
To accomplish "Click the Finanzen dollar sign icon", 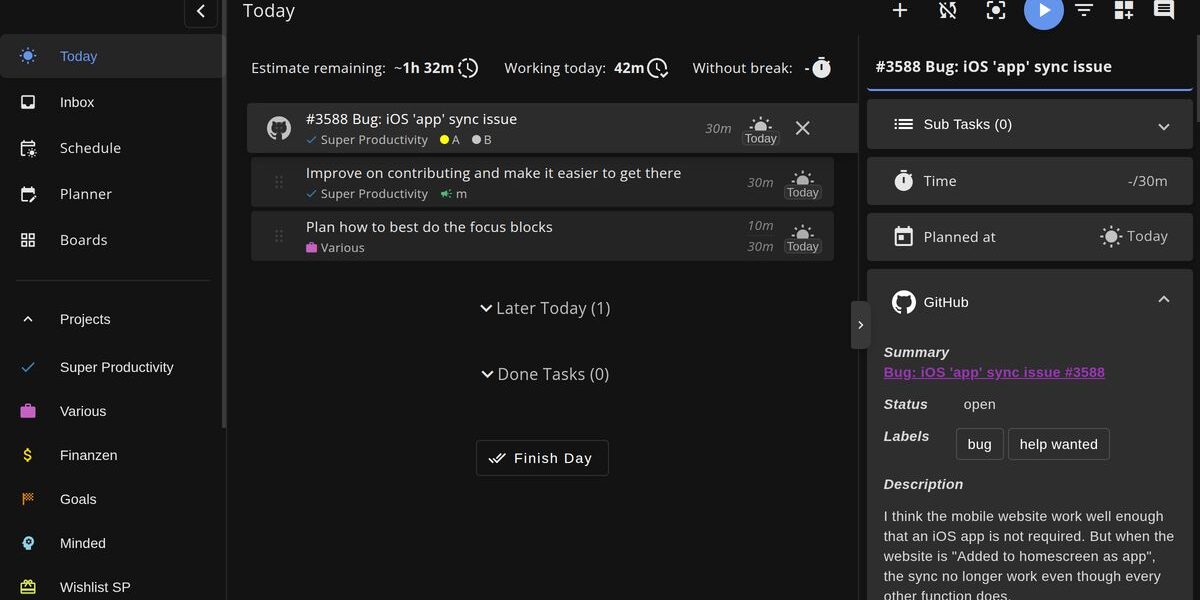I will coord(28,455).
